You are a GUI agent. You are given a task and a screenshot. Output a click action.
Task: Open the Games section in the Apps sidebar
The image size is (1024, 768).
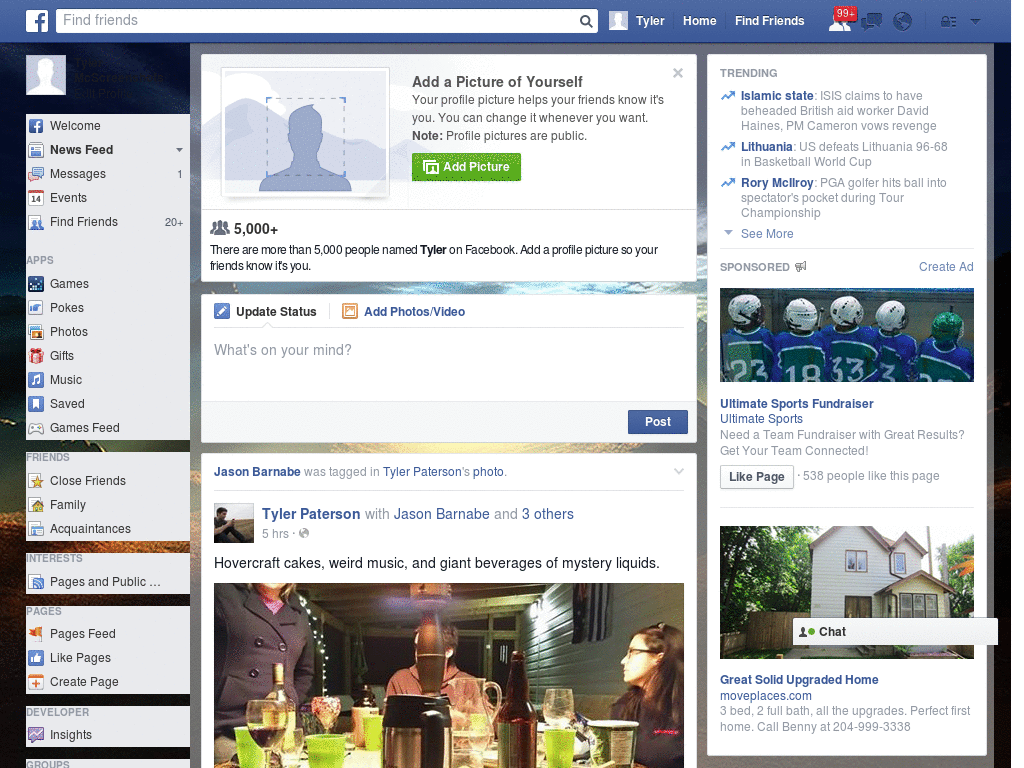click(68, 283)
